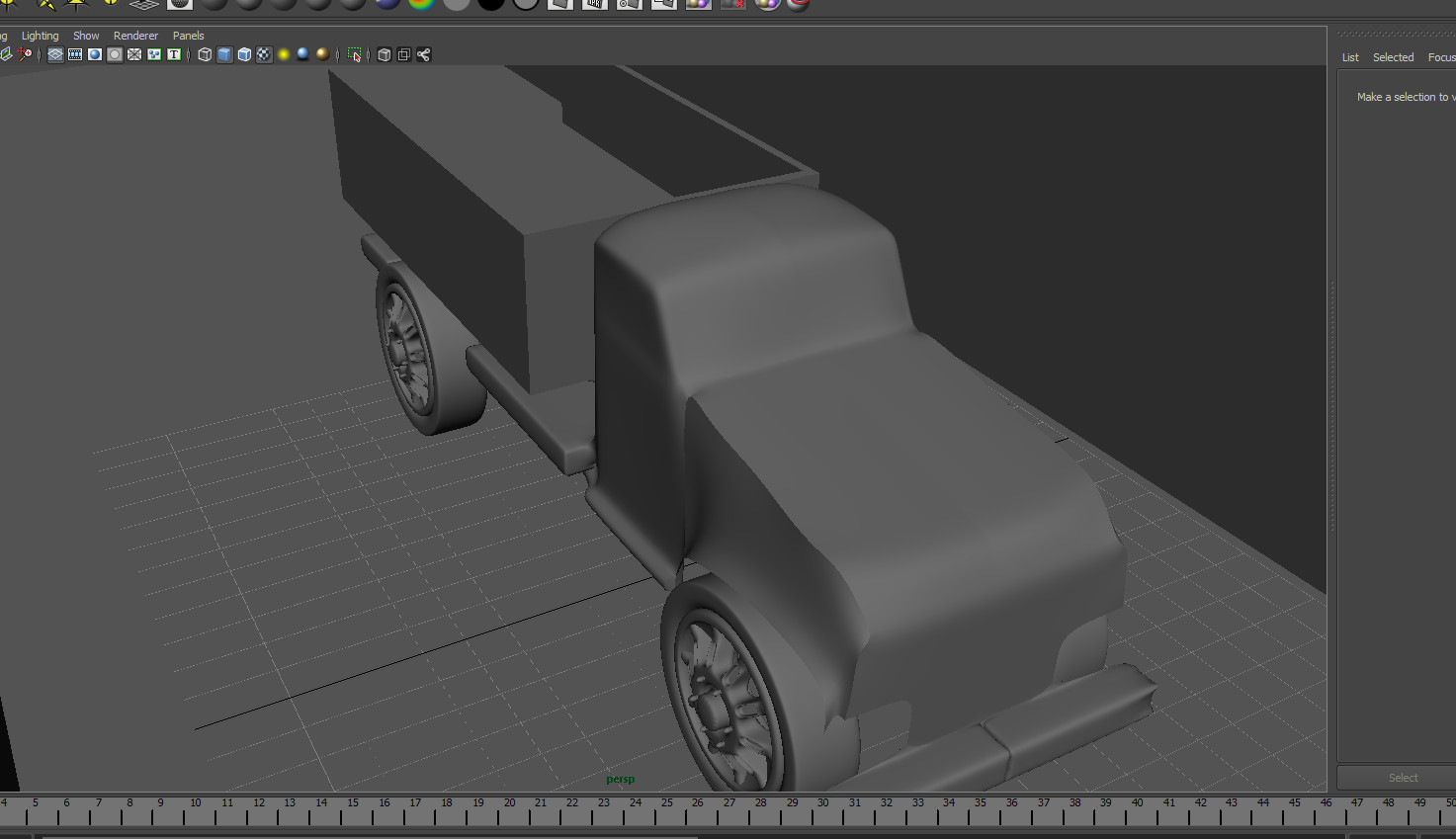Open the Renderer menu
This screenshot has height=839, width=1456.
(x=135, y=36)
